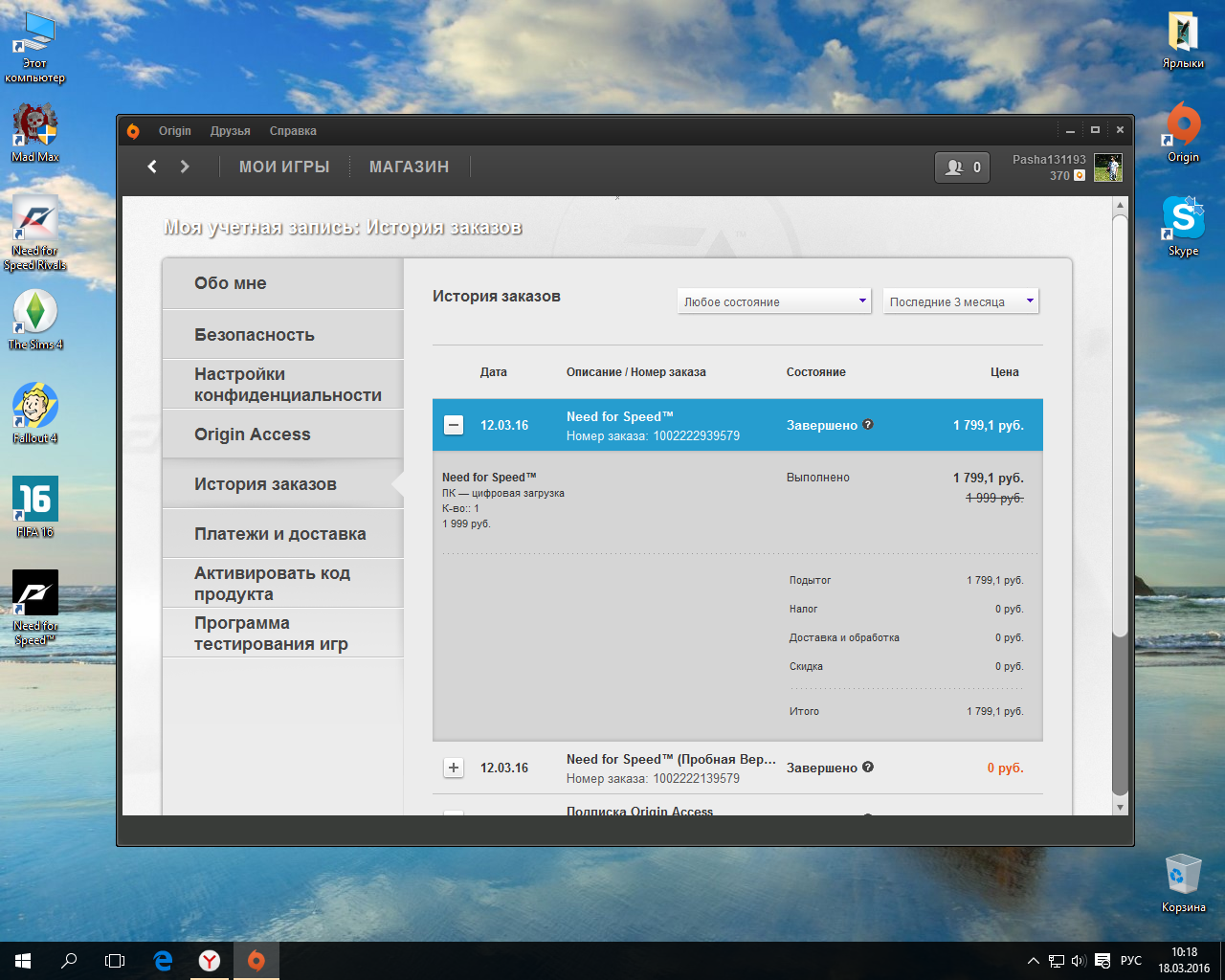The height and width of the screenshot is (980, 1225).
Task: Open Origin desktop shortcut
Action: [x=1183, y=133]
